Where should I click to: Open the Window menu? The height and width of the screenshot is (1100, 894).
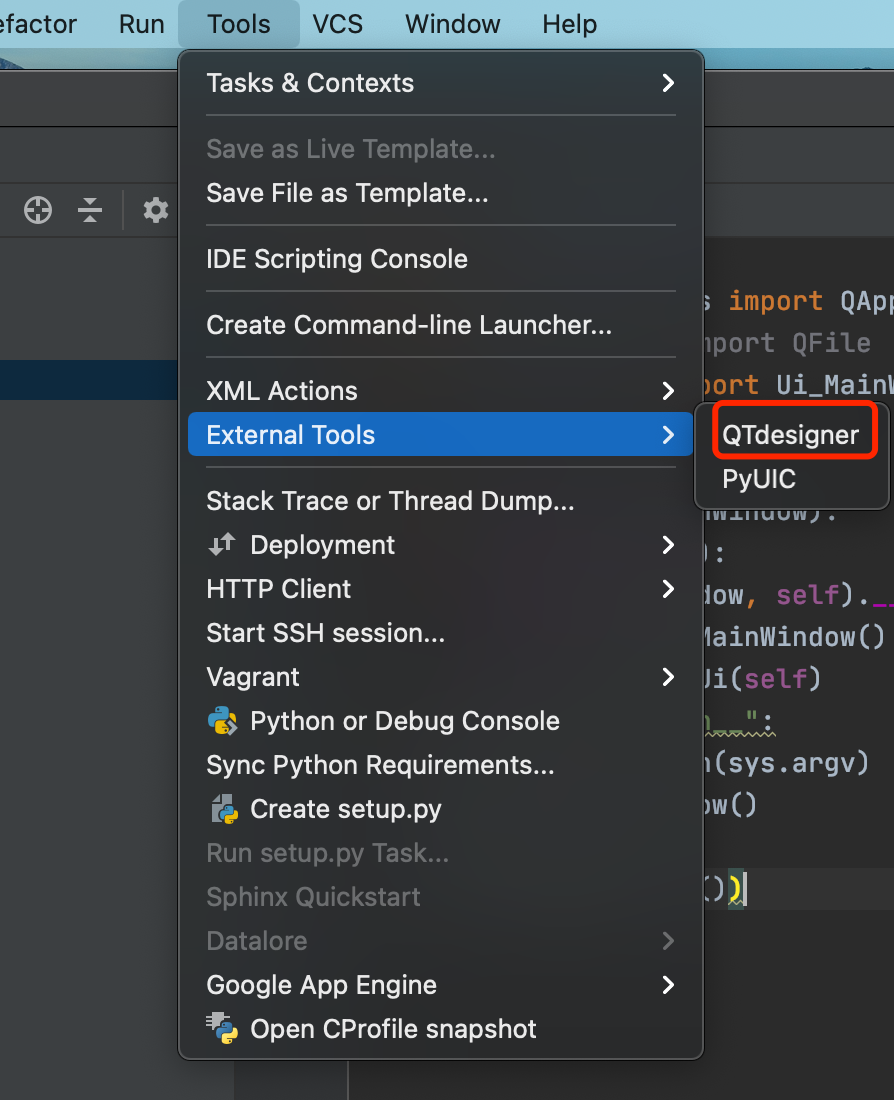pos(453,24)
